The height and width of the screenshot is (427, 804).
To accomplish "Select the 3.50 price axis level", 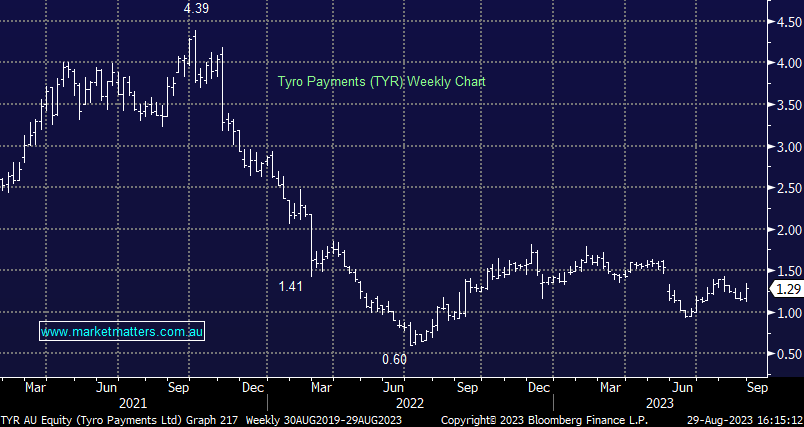I will point(786,104).
